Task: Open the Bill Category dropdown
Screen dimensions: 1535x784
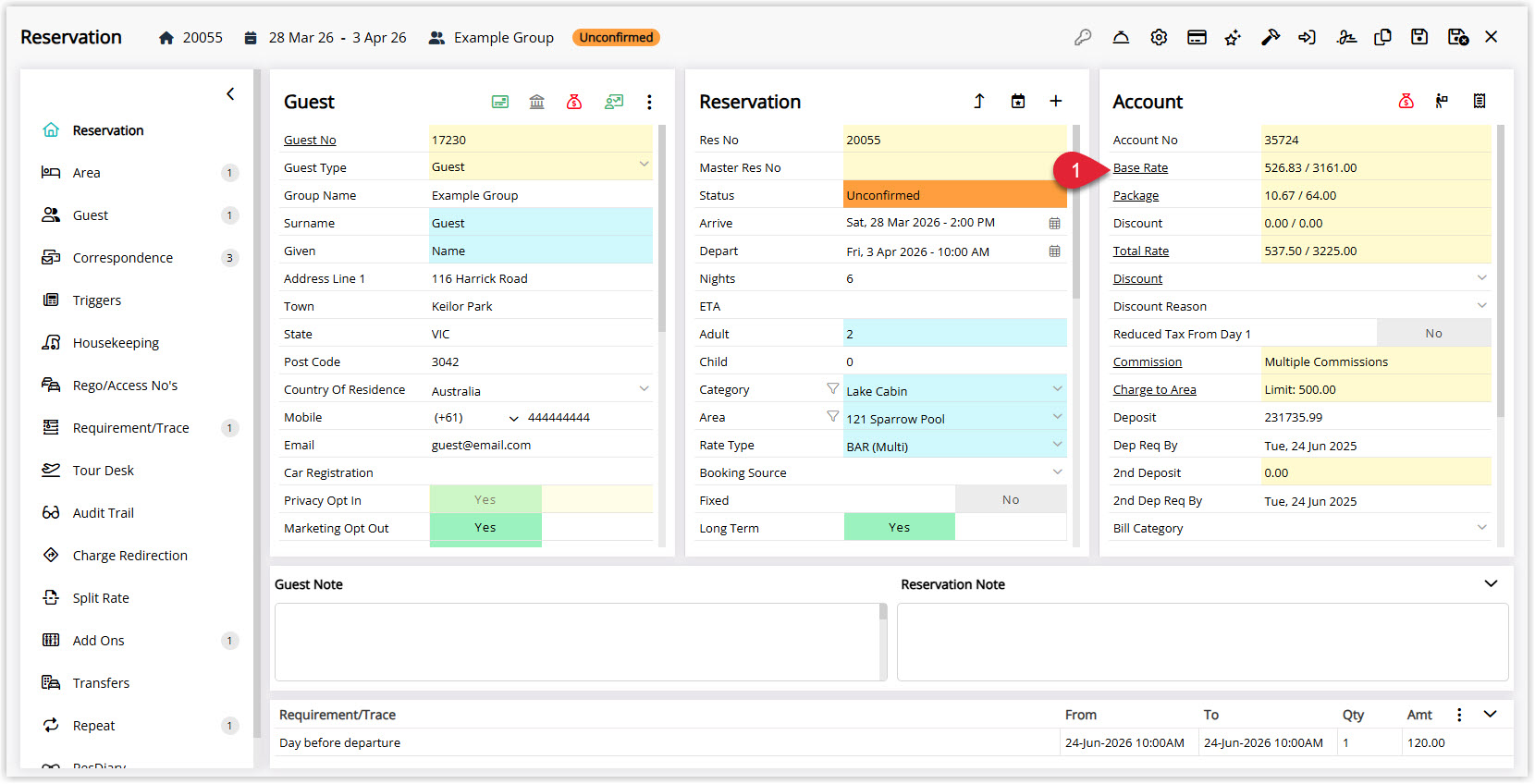Action: (1481, 528)
